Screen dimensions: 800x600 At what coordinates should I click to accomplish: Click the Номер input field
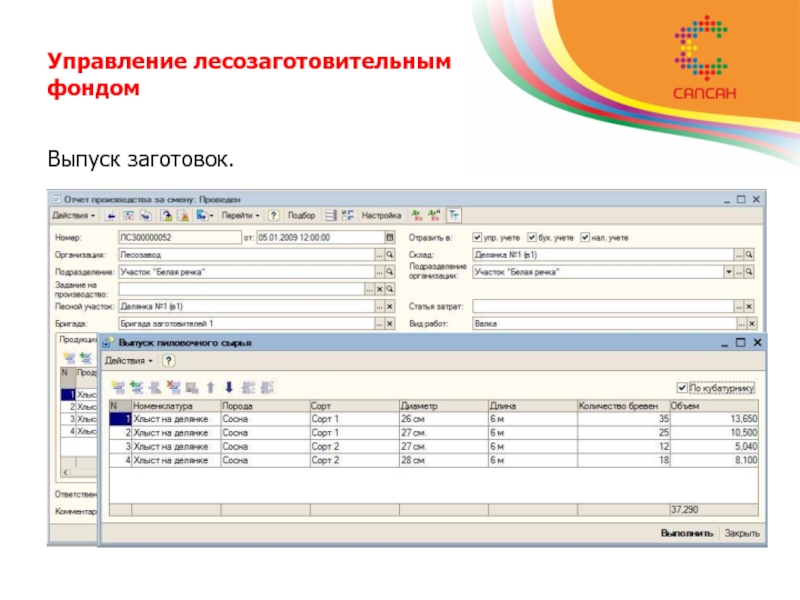178,238
